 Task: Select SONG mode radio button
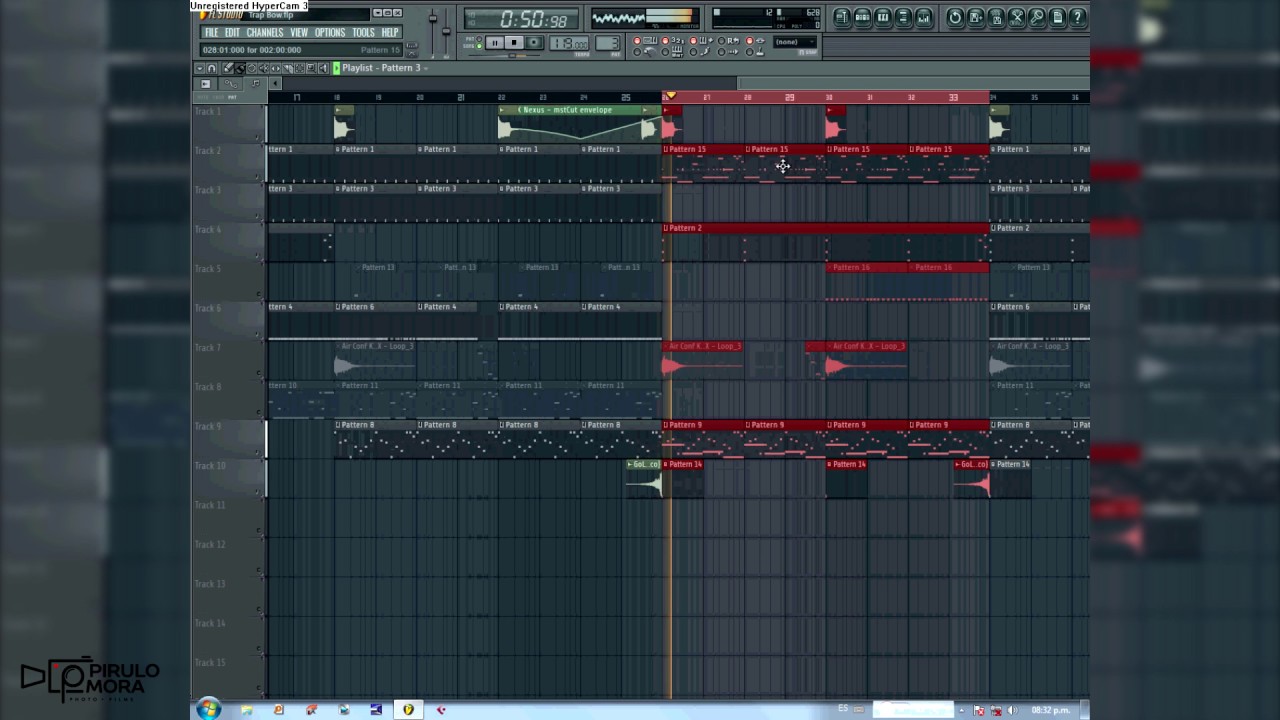479,46
